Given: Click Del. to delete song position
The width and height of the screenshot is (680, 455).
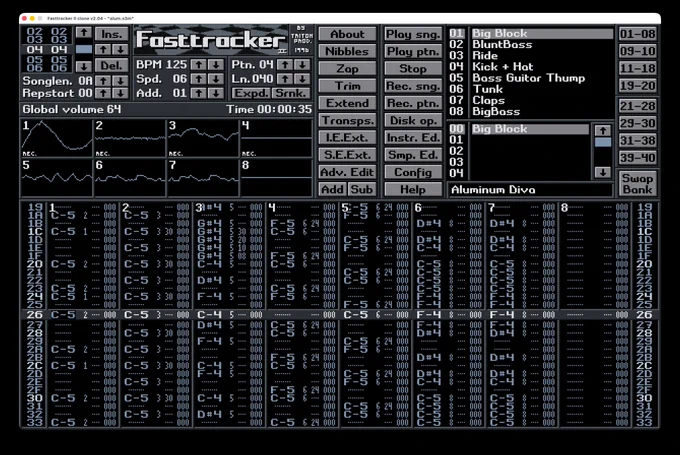Looking at the screenshot, I should pyautogui.click(x=111, y=65).
